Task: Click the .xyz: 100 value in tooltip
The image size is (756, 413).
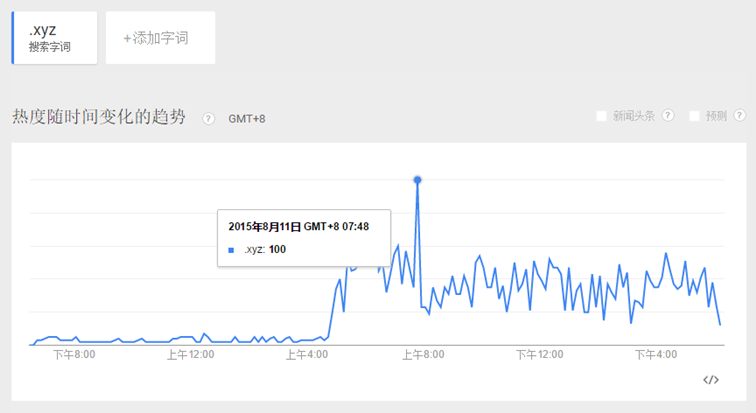Action: (265, 250)
